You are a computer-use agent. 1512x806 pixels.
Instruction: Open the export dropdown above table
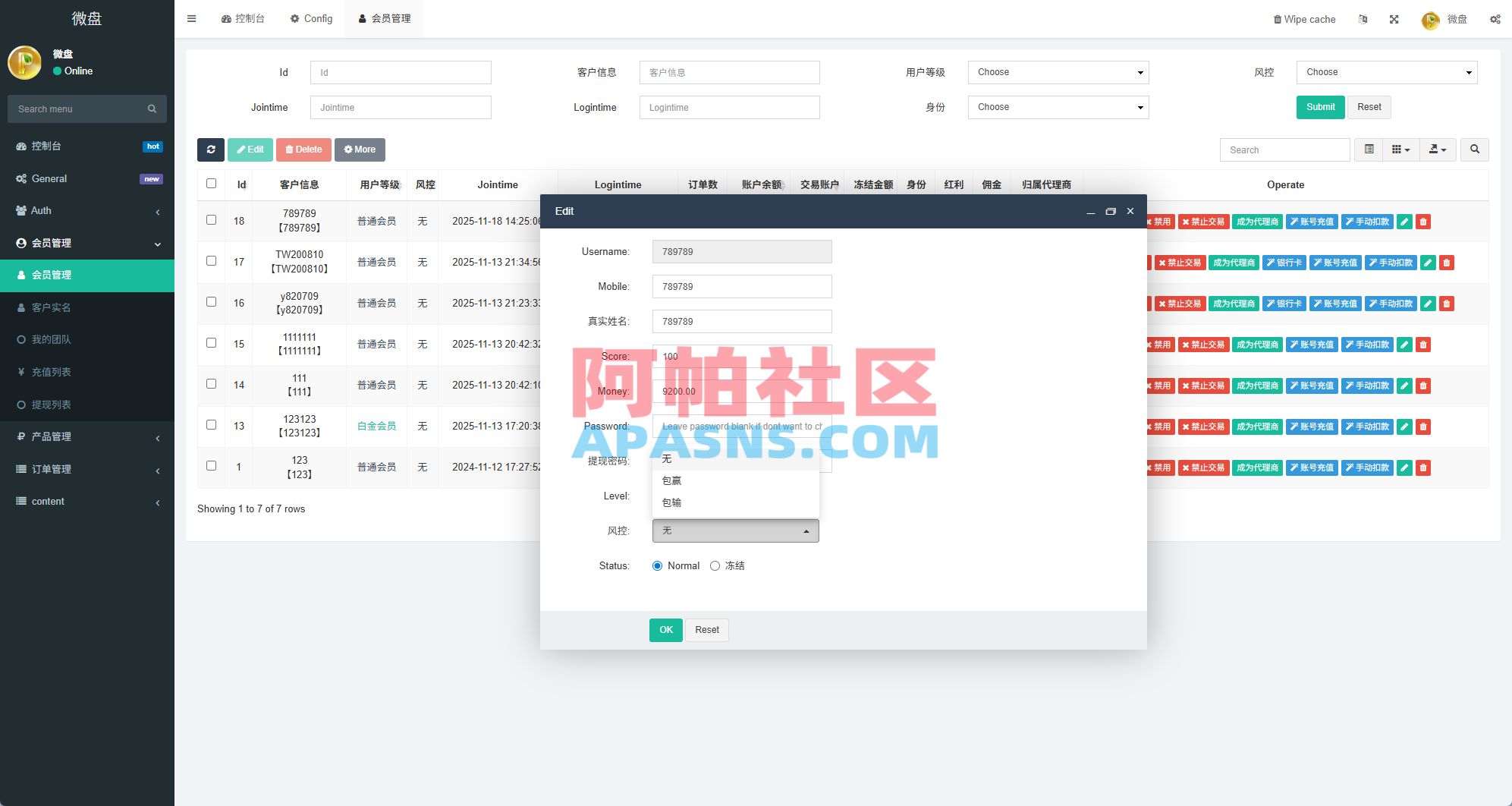[1438, 150]
